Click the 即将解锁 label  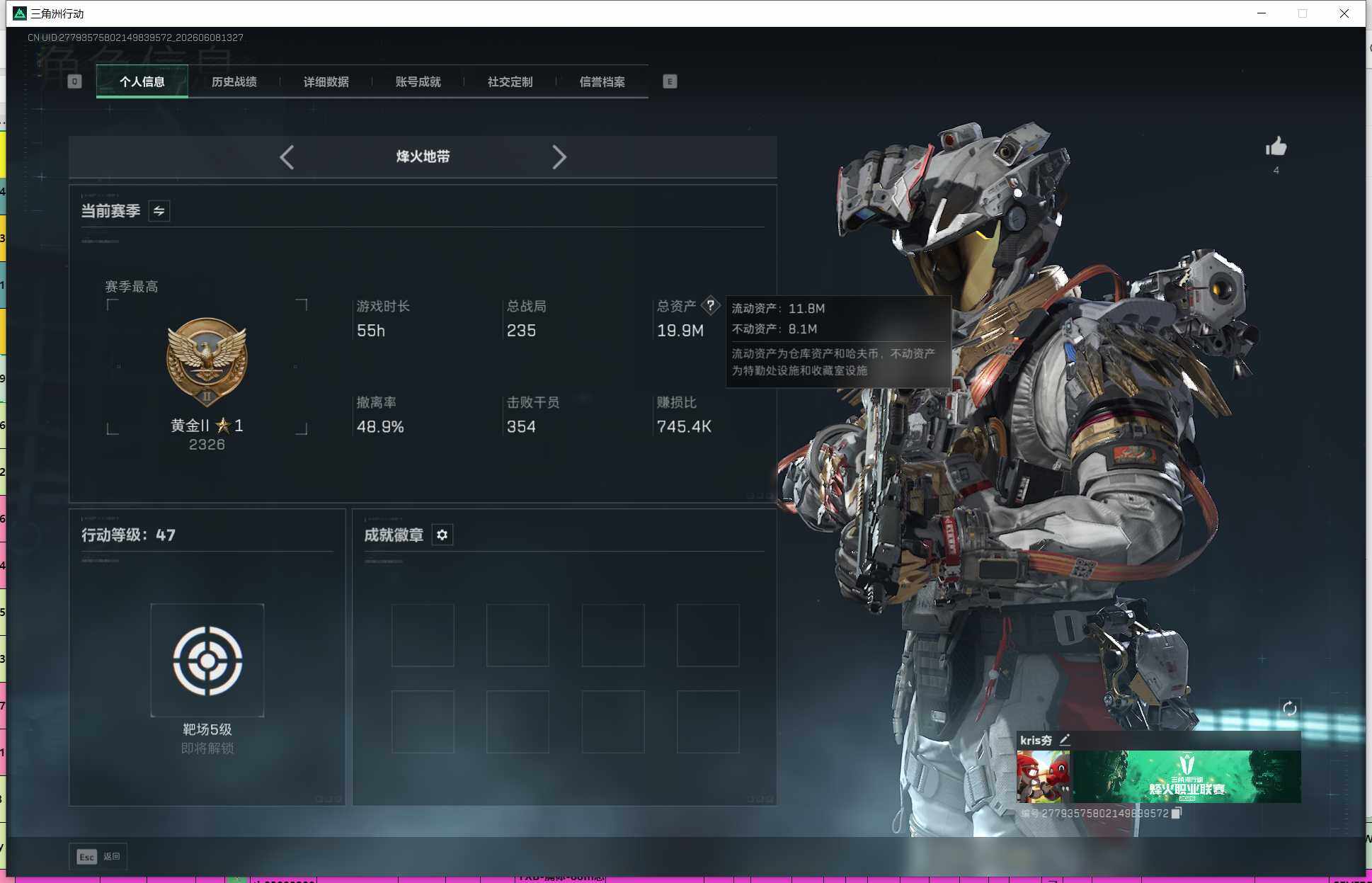207,748
